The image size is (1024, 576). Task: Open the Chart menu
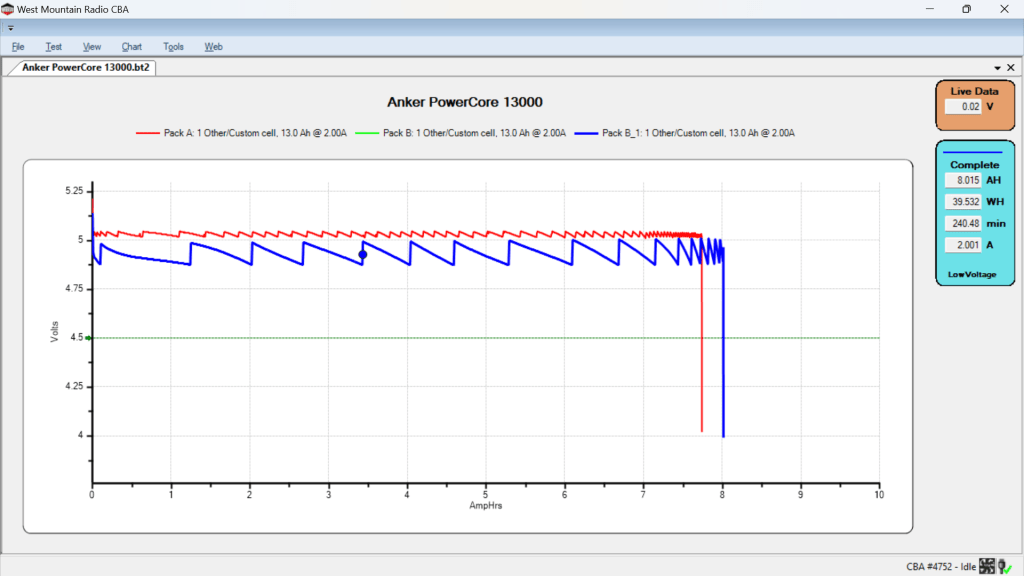[132, 46]
